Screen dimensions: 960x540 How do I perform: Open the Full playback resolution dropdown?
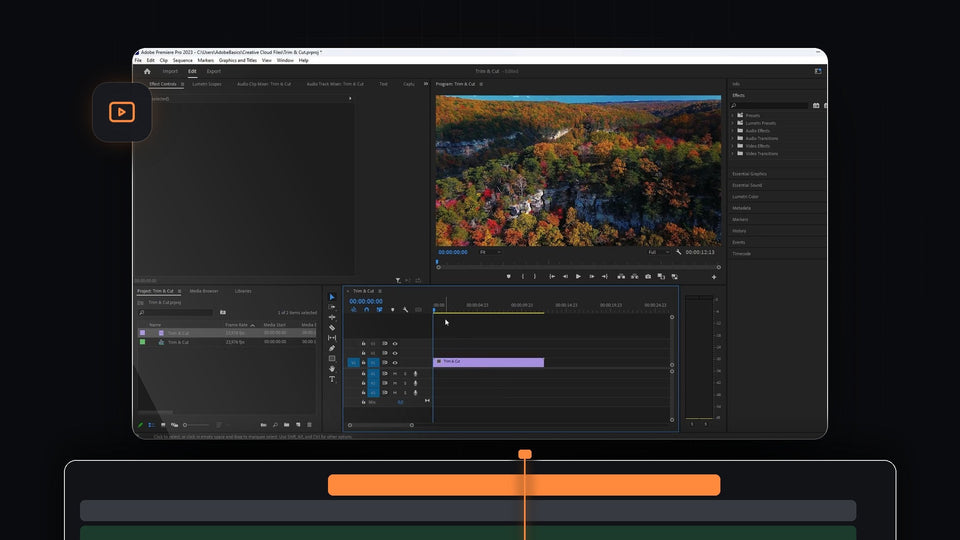pos(659,252)
